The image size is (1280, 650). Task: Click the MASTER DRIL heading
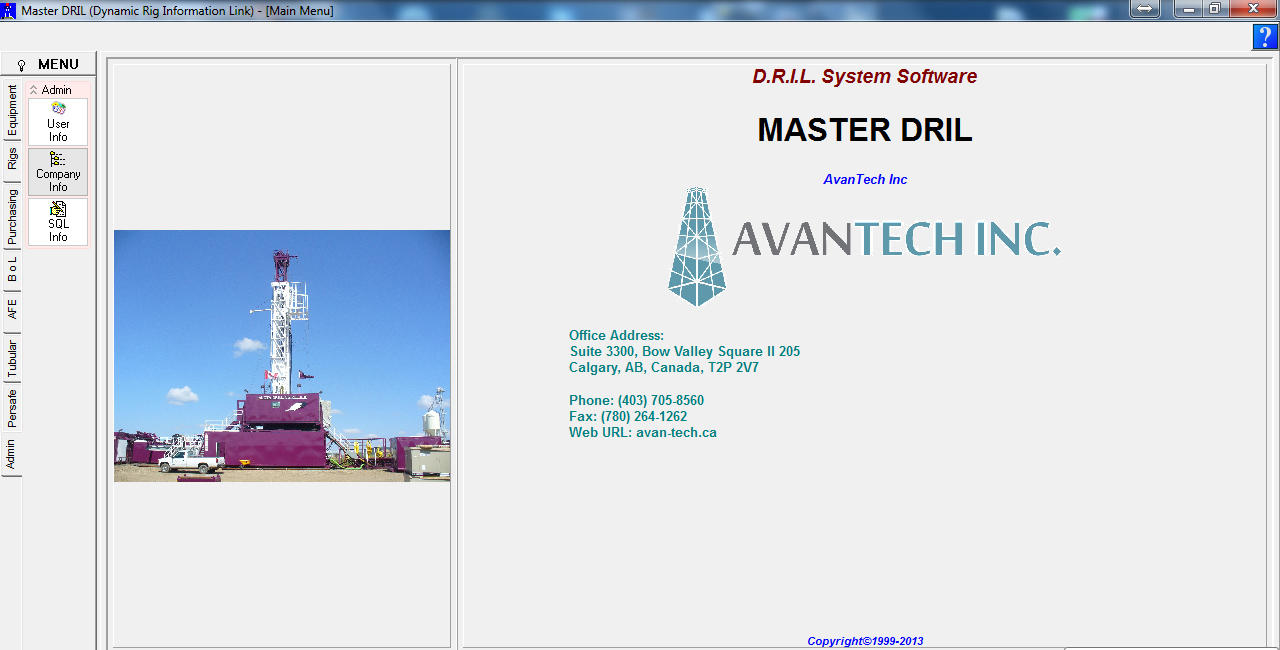pyautogui.click(x=865, y=130)
